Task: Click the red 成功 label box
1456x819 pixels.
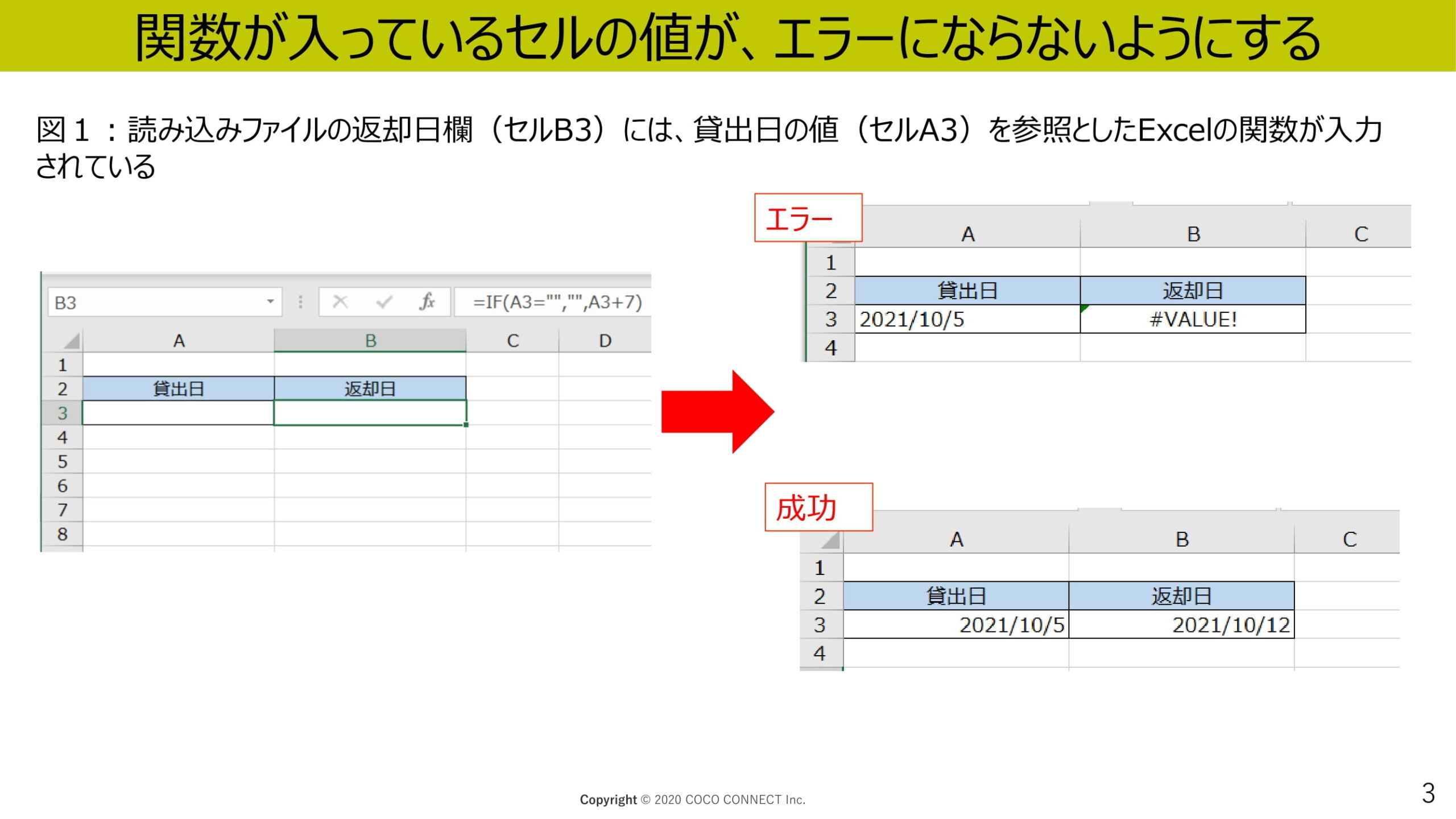Action: tap(818, 507)
